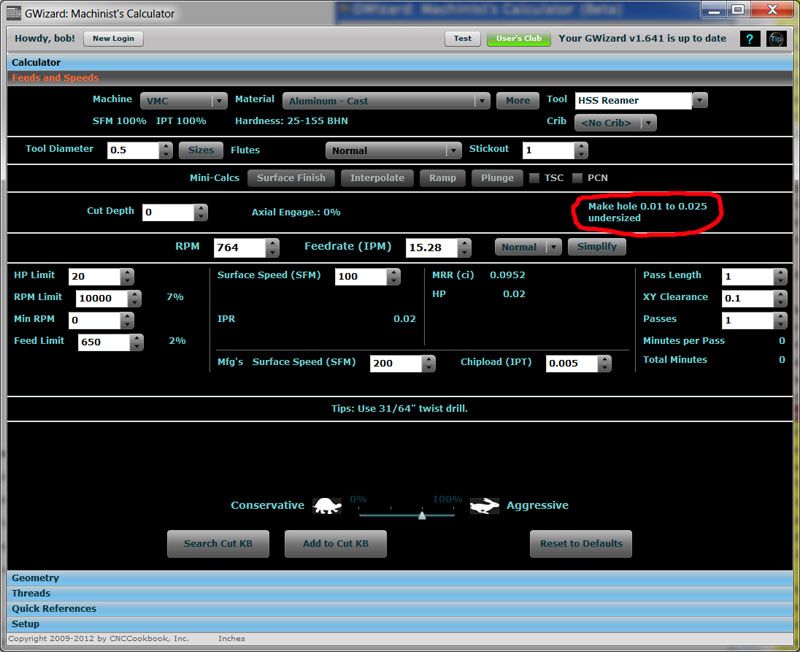
Task: Switch to Quick References section
Action: pos(54,608)
